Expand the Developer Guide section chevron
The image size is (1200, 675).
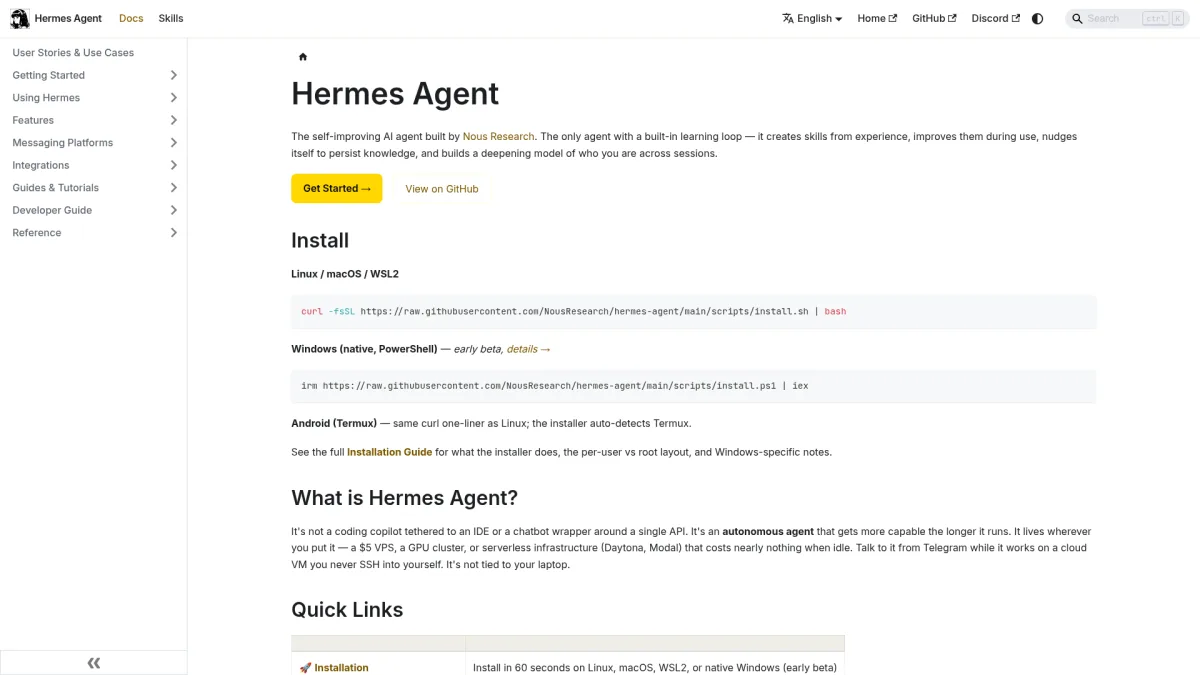tap(174, 210)
